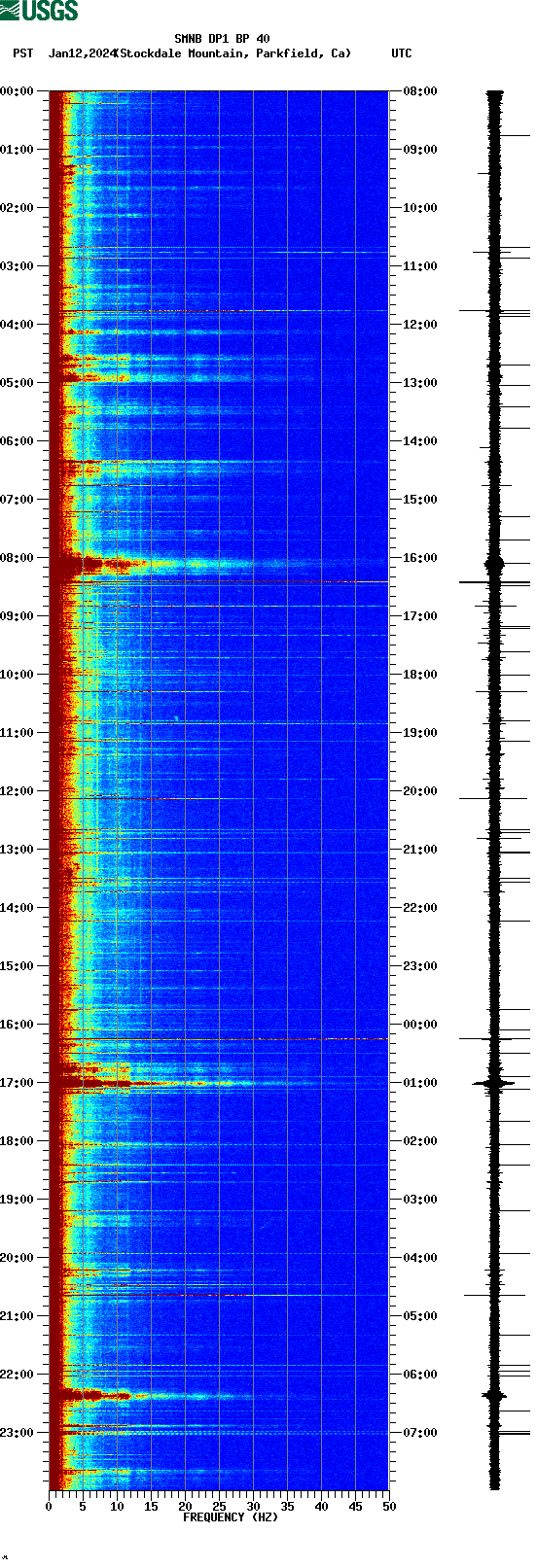This screenshot has height=1568, width=537.
Task: Click the 00:00 PST time label
Action: (x=18, y=91)
